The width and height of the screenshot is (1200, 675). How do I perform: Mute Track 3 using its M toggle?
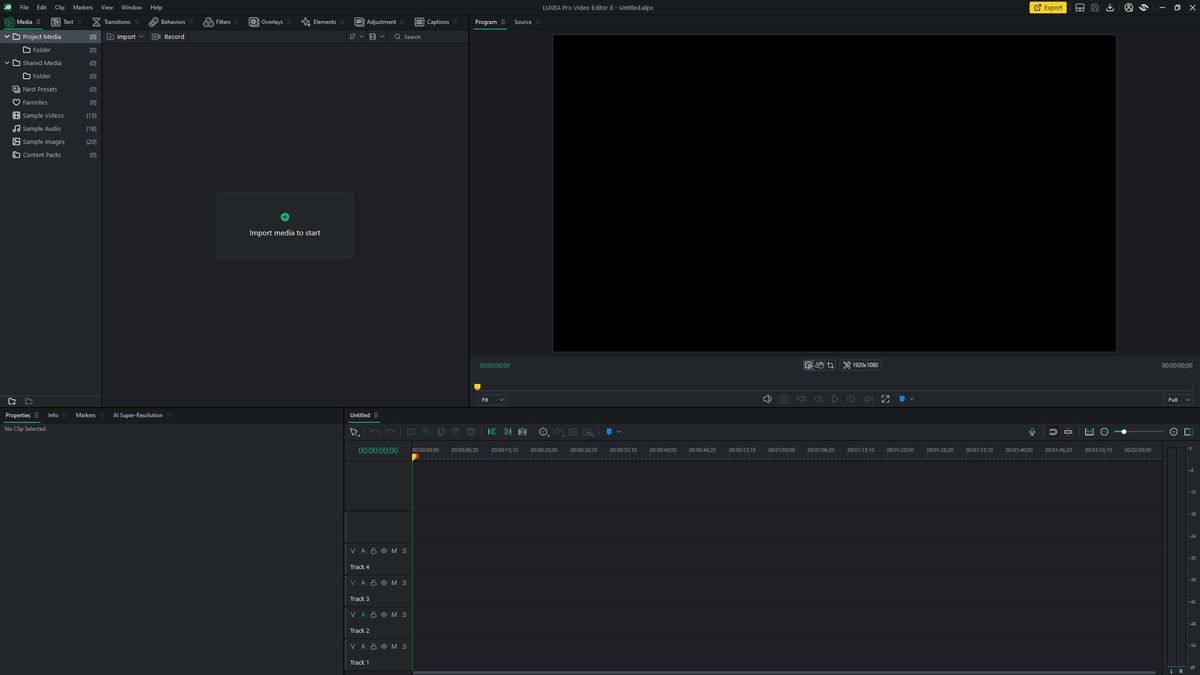tap(393, 582)
